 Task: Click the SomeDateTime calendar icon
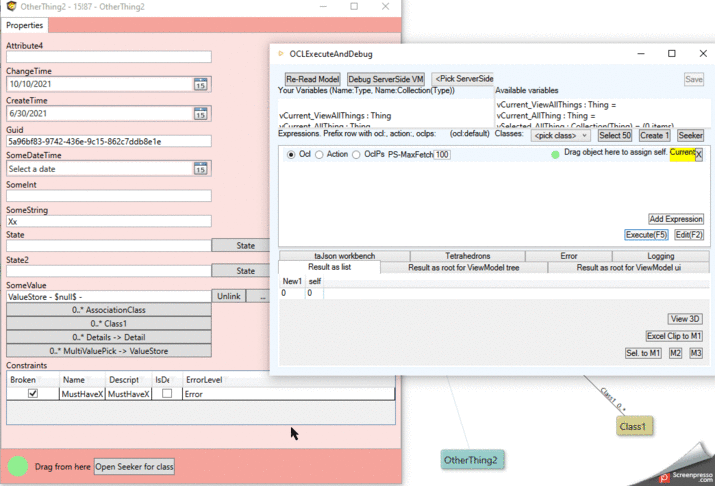pyautogui.click(x=200, y=169)
